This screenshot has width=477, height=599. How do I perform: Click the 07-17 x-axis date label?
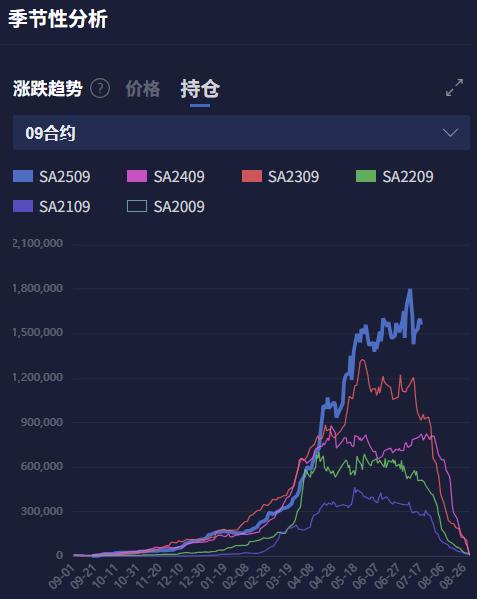coord(409,576)
